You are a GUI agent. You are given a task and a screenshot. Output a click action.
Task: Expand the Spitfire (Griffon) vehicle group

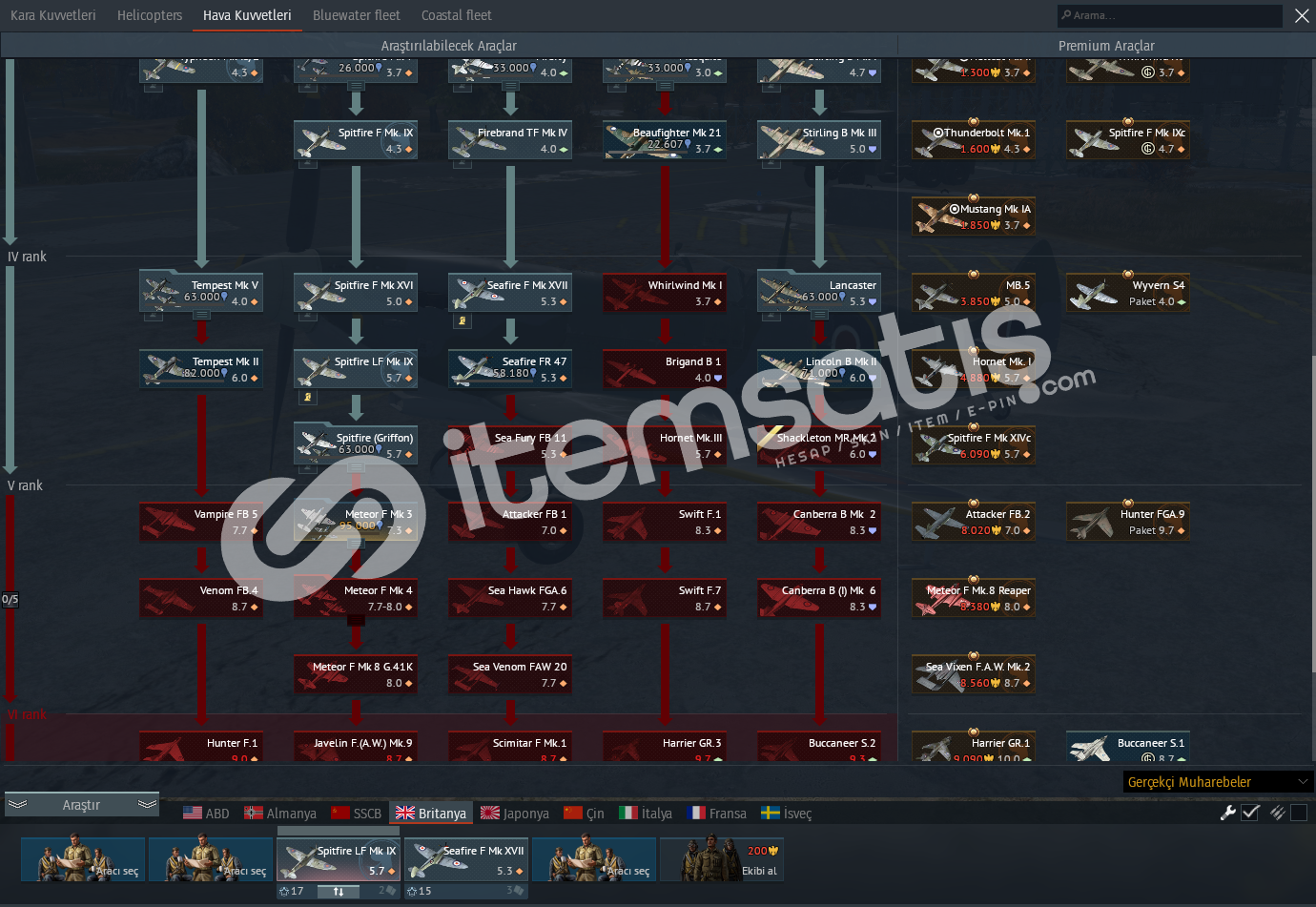coord(356,468)
